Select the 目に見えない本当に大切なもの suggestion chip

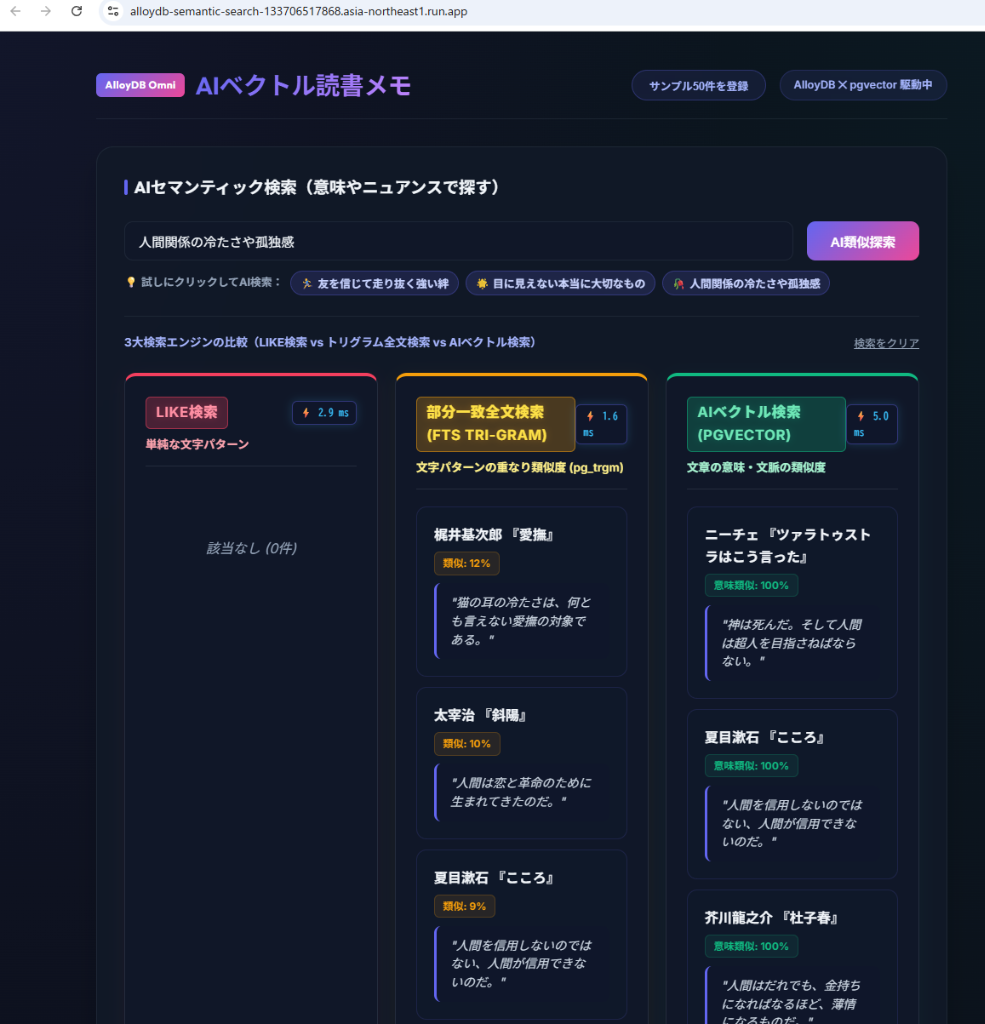tap(560, 283)
